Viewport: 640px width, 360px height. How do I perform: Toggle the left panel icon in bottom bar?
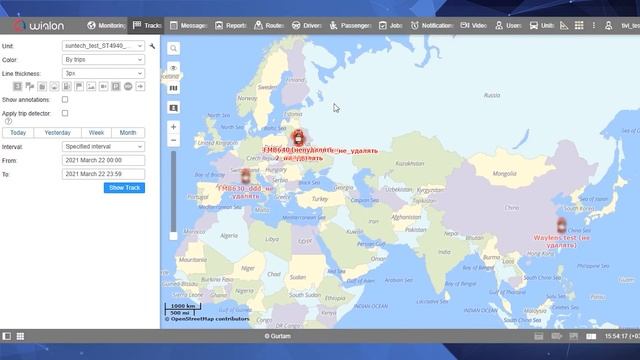click(x=7, y=336)
